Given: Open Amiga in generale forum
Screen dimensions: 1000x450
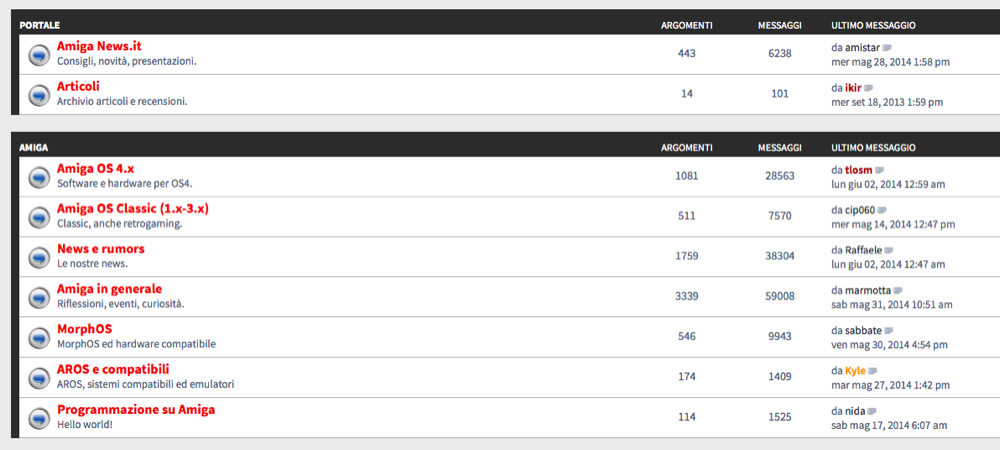Looking at the screenshot, I should (109, 289).
